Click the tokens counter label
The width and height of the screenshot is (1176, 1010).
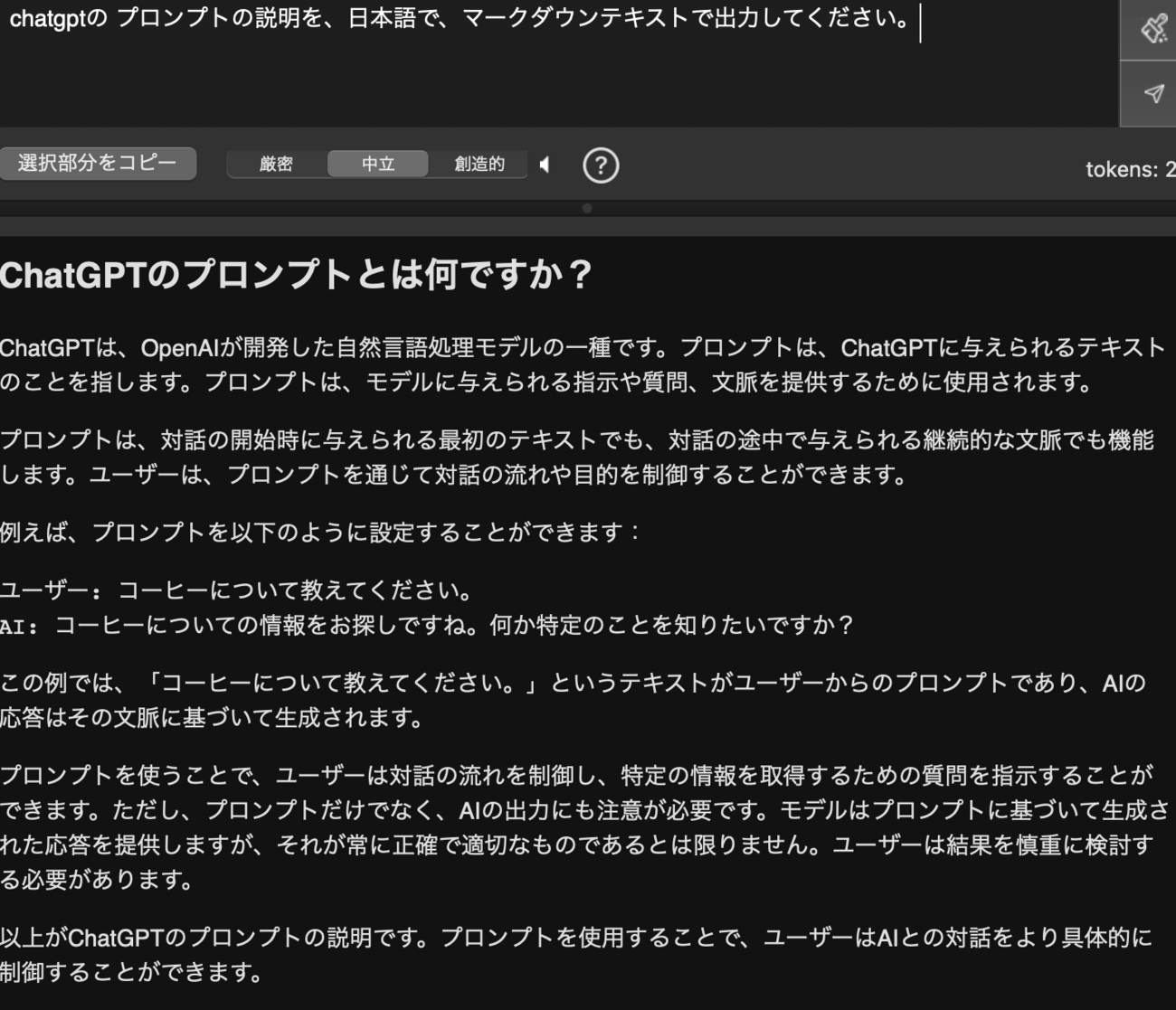click(1130, 169)
